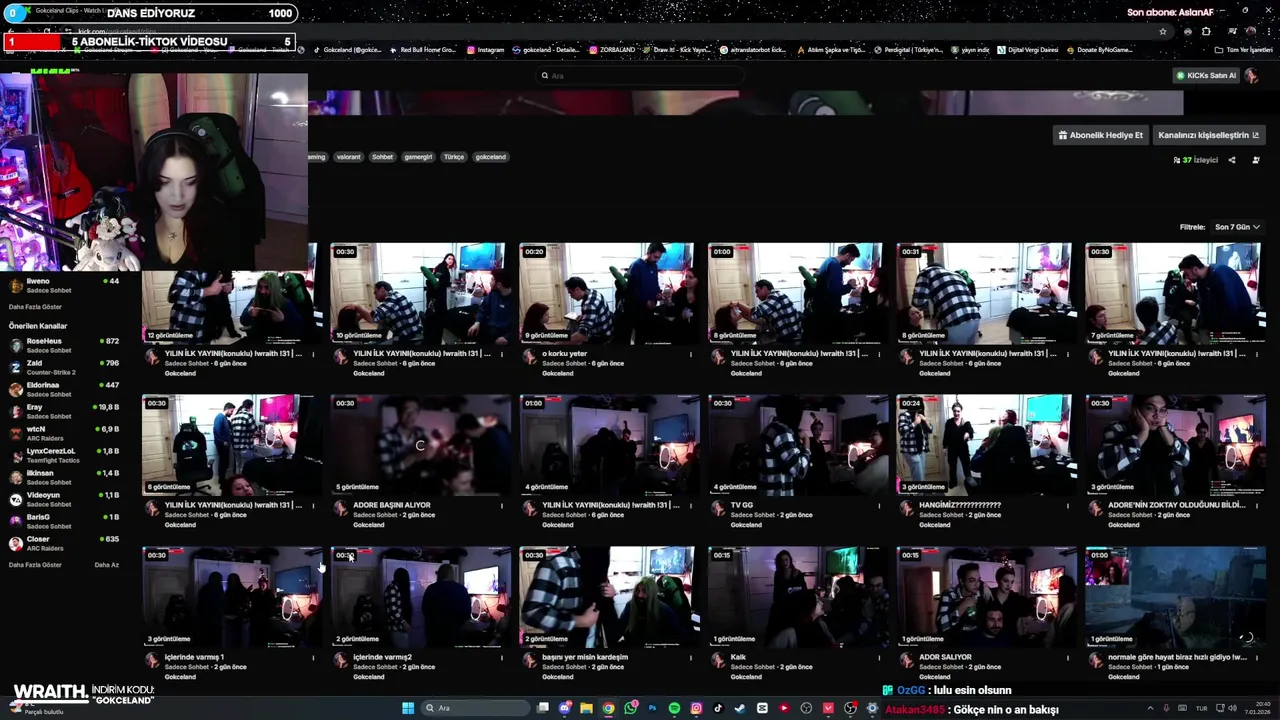
Task: Expand the hidden system tray icons chevron
Action: [1150, 708]
